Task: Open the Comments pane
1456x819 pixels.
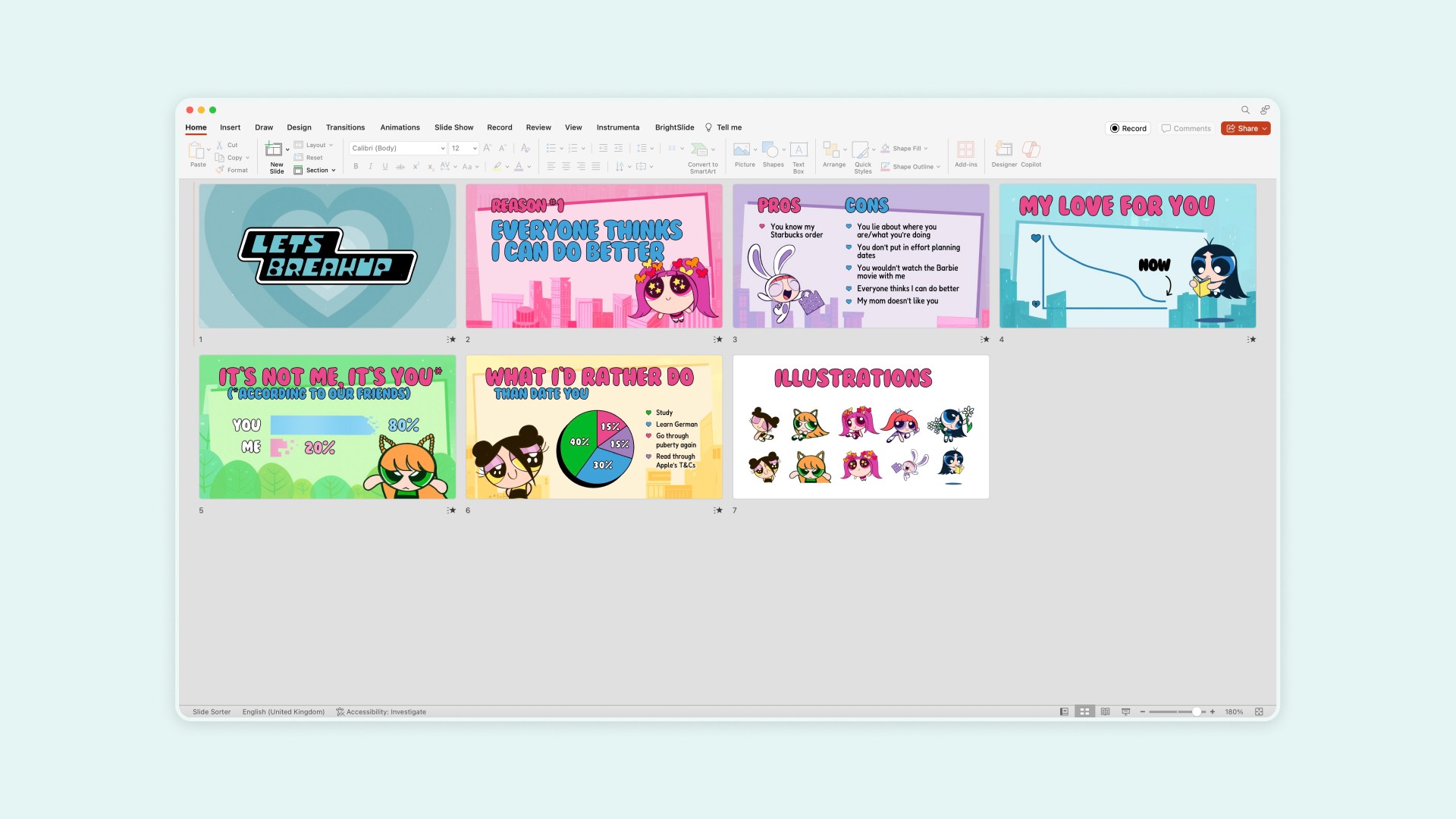Action: tap(1186, 129)
